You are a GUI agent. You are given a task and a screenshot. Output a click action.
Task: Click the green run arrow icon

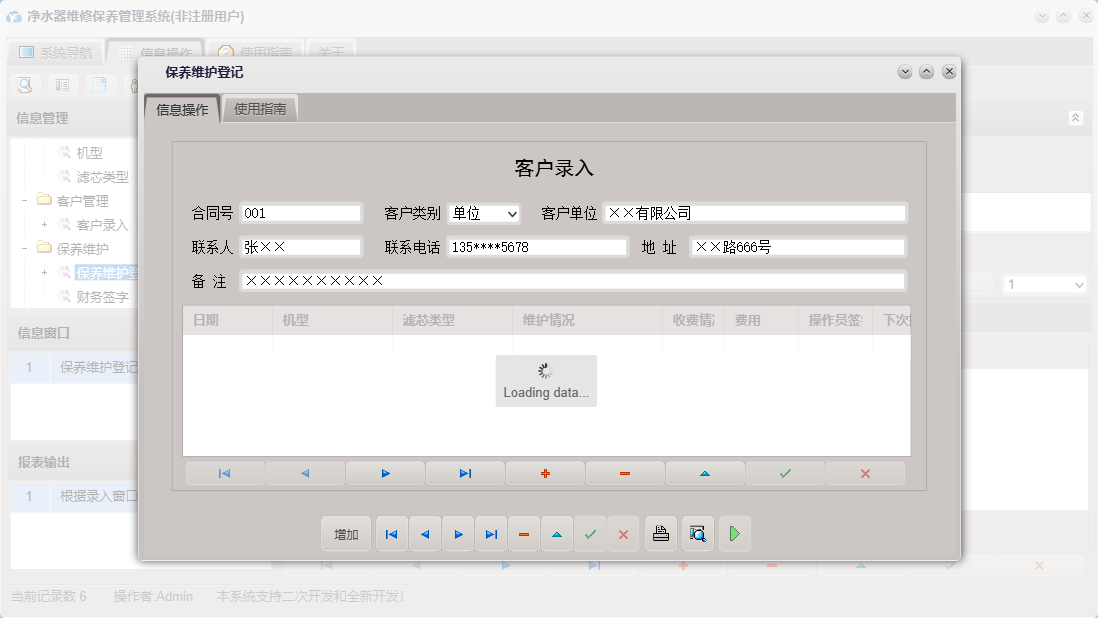735,534
